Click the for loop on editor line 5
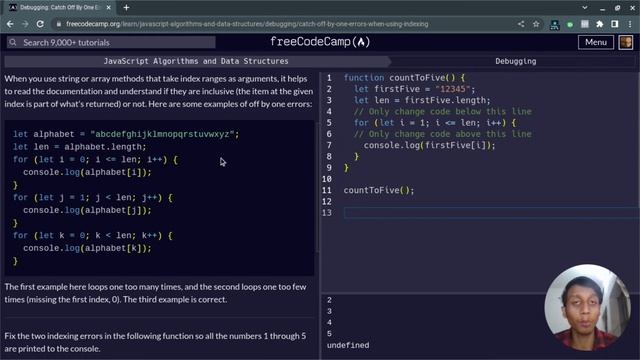Image resolution: width=640 pixels, height=360 pixels. (x=435, y=123)
